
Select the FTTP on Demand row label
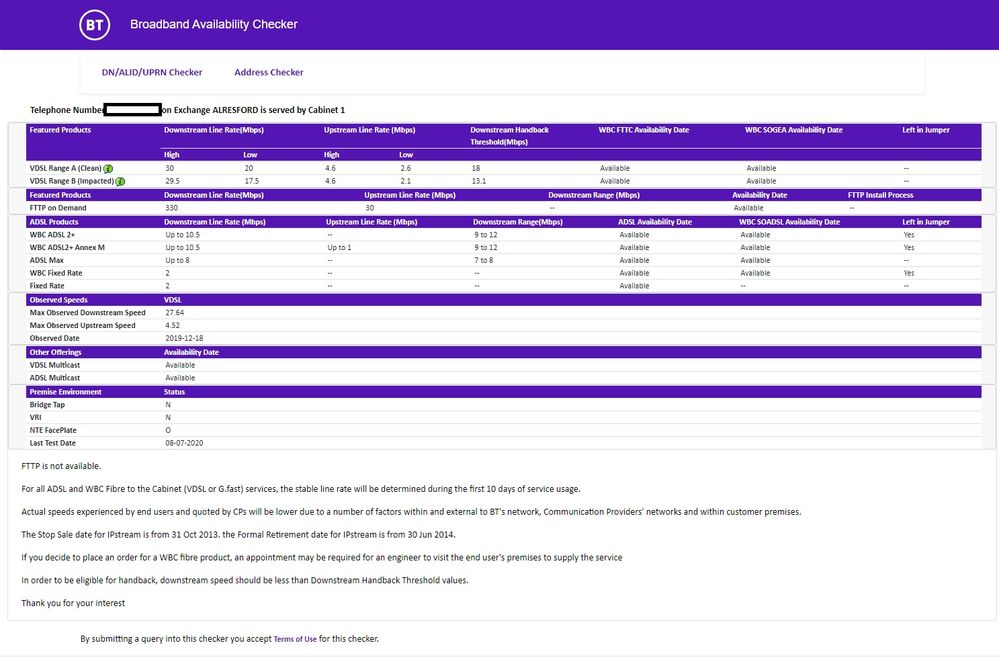coord(59,208)
